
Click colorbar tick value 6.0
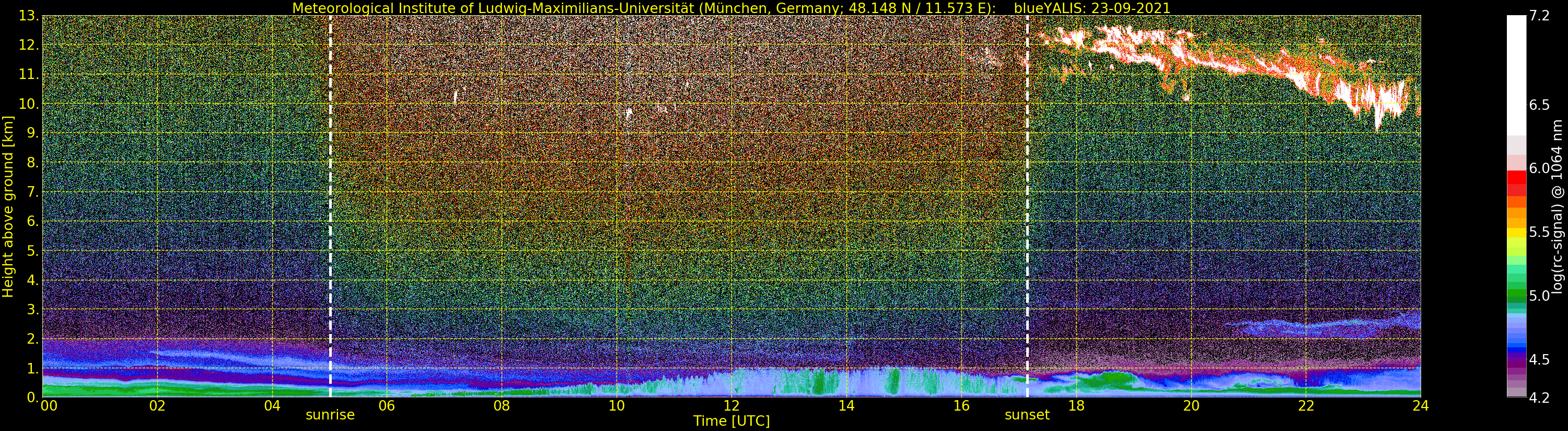[1539, 168]
